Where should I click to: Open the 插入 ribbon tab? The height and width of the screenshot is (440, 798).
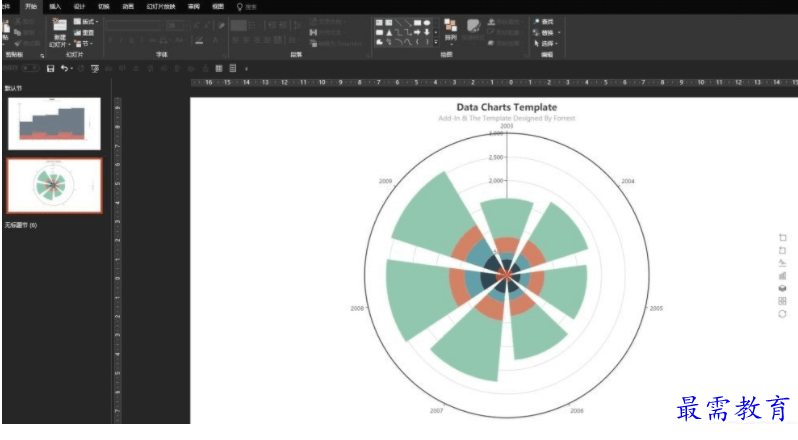point(55,6)
